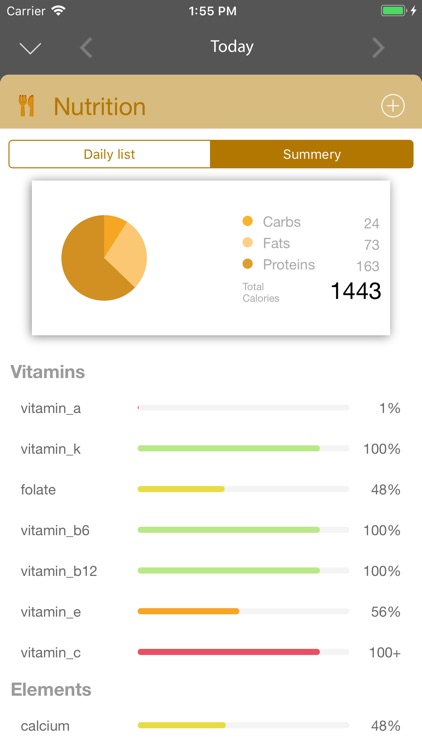The image size is (422, 750).
Task: Click the macronutrient pie chart
Action: 104,258
